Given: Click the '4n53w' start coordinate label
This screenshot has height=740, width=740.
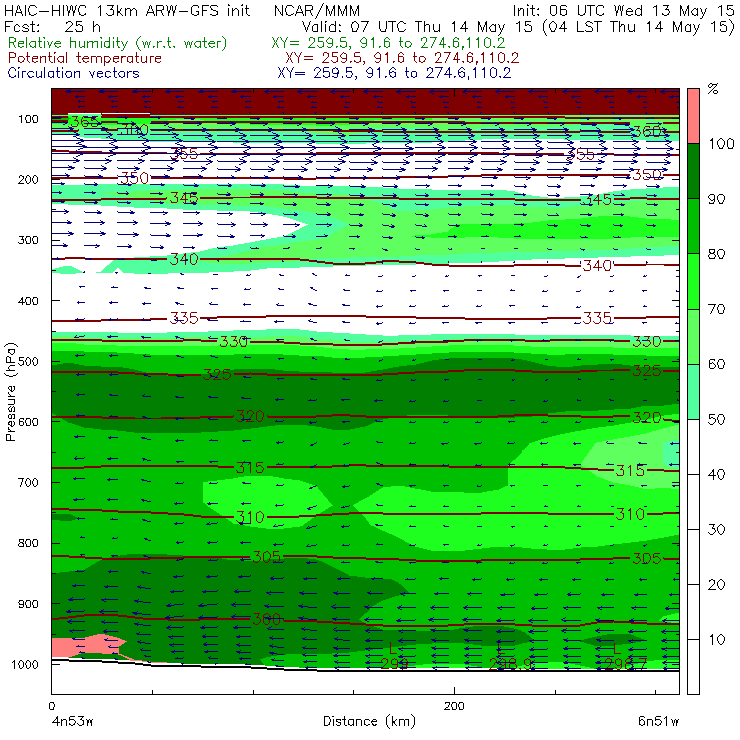Looking at the screenshot, I should (72, 722).
